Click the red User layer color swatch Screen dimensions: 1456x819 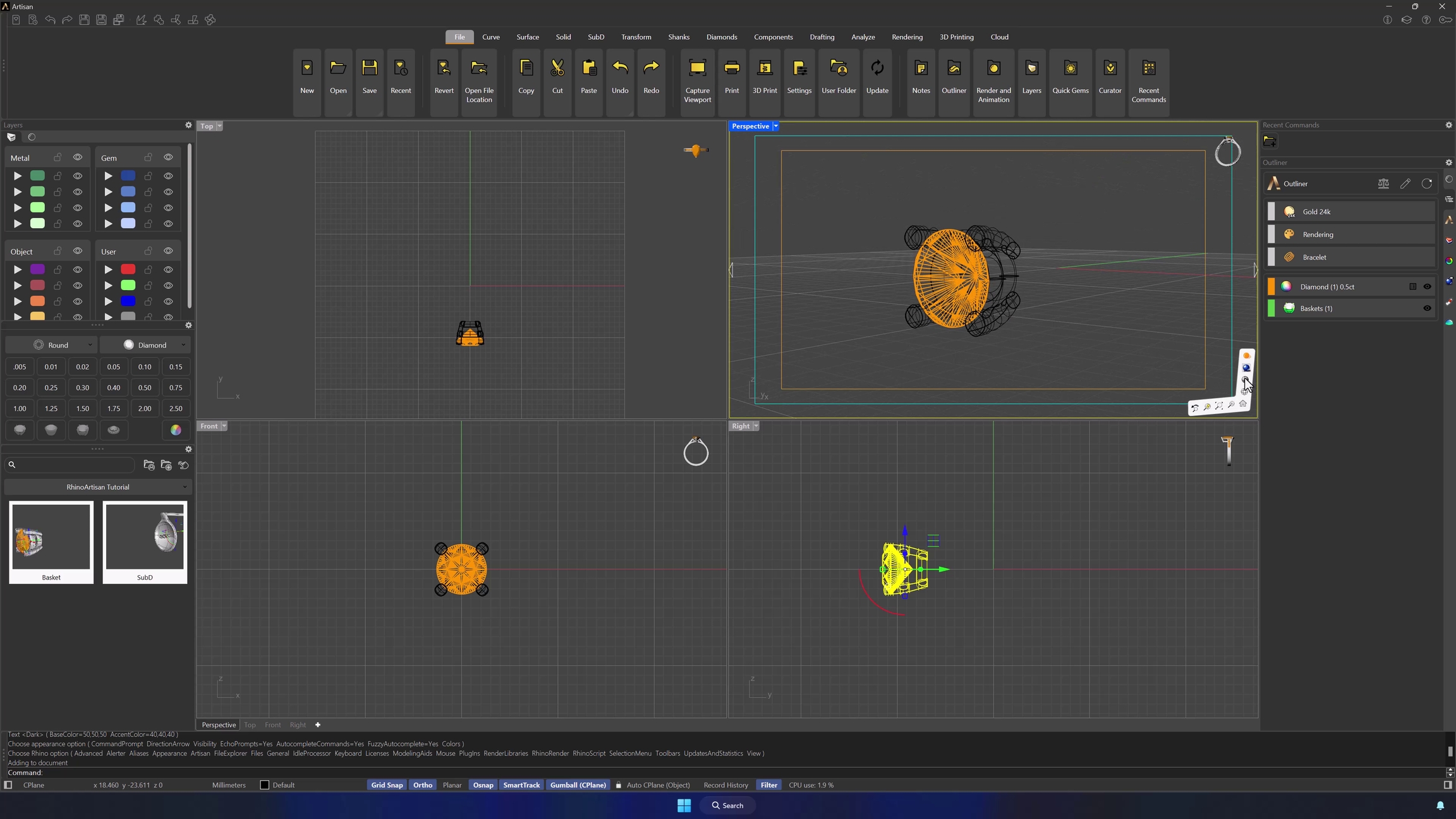point(128,270)
